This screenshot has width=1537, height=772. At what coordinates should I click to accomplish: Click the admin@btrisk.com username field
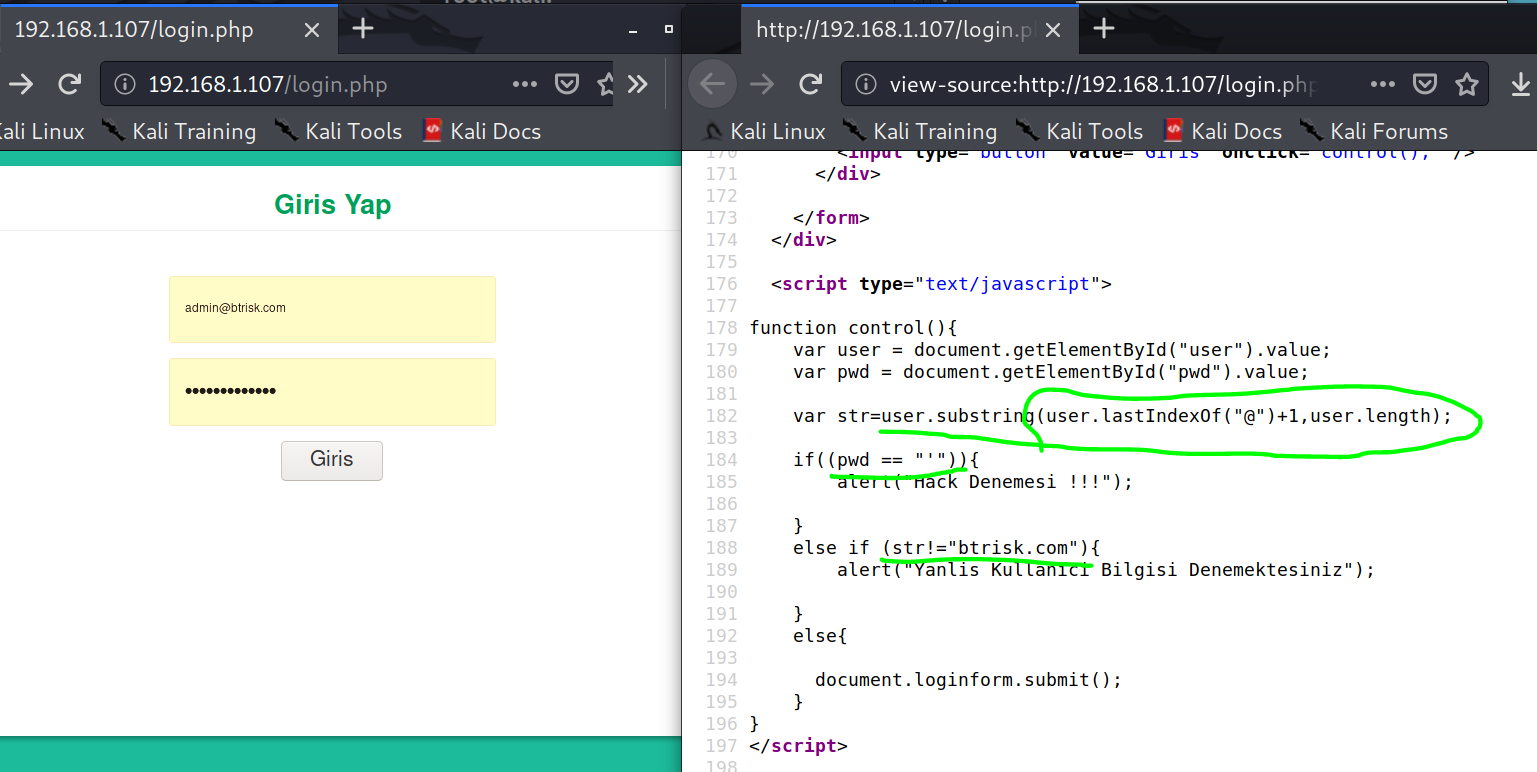tap(332, 309)
